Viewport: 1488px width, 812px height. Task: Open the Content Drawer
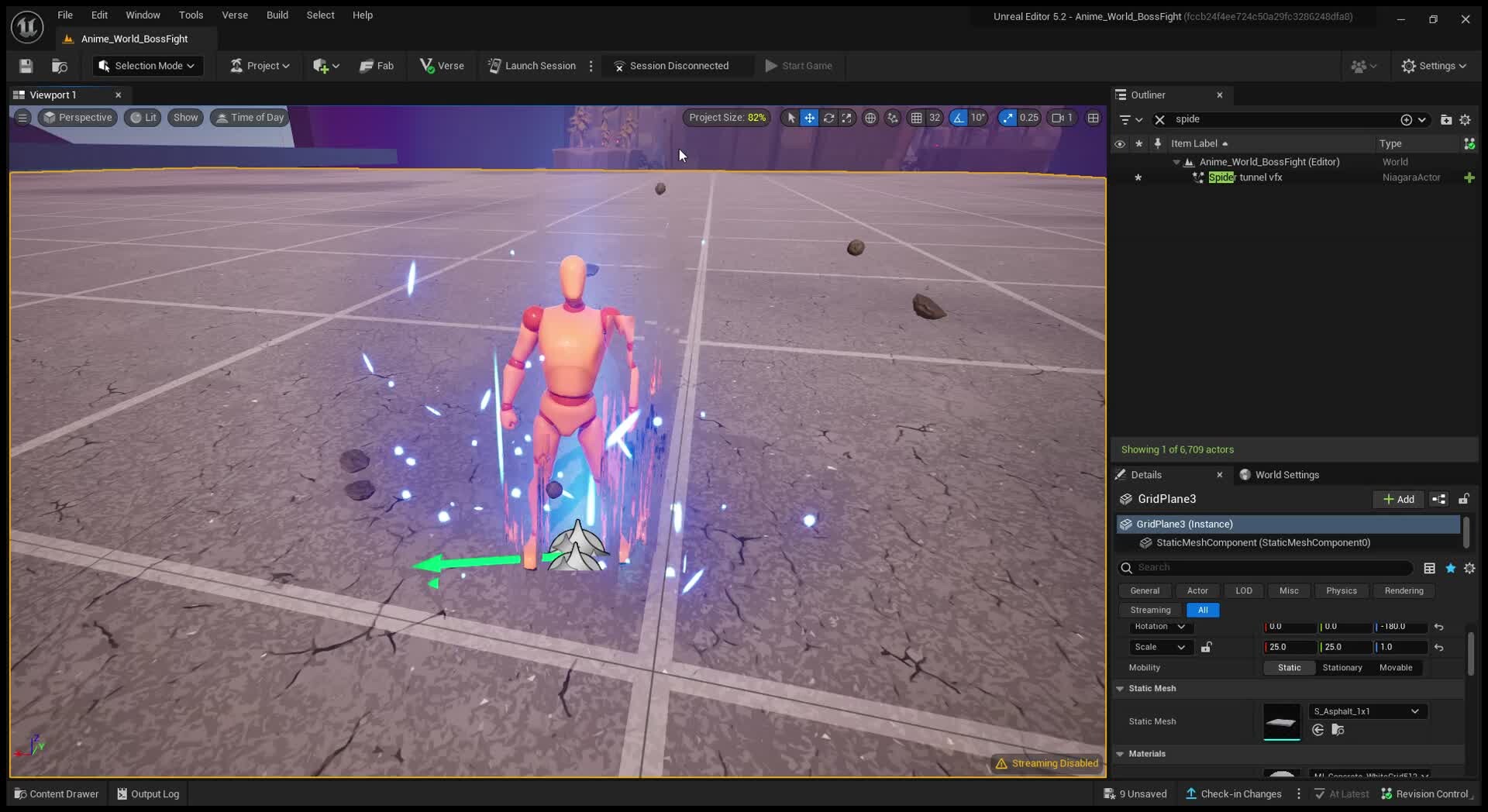[55, 793]
